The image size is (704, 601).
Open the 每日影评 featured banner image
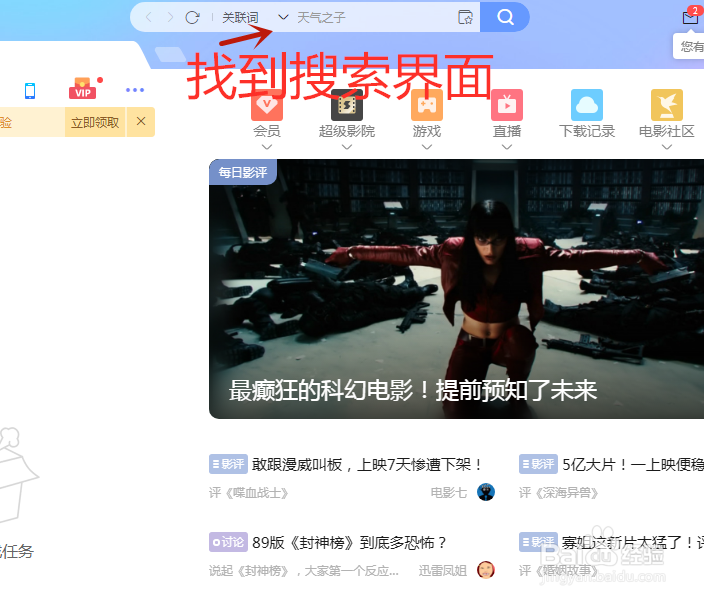(x=457, y=289)
